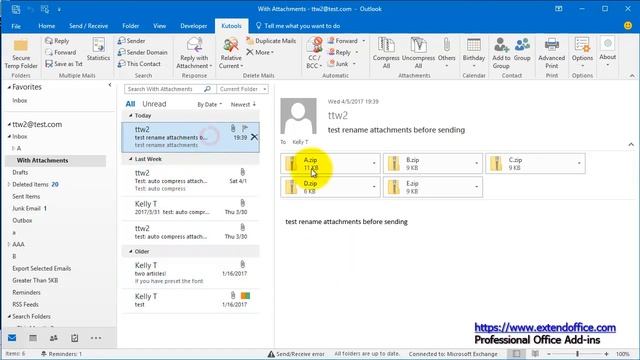Switch to Mail view in navigation bar
The height and width of the screenshot is (360, 640).
point(12,338)
